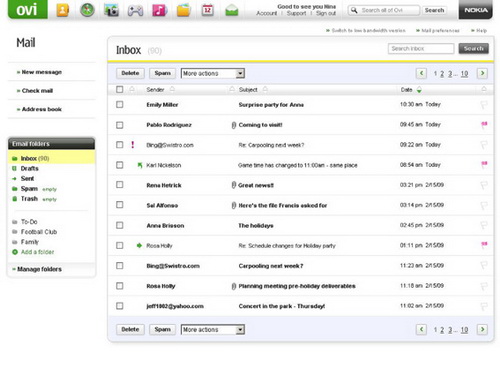Open the Ovi photo sharing camera icon

coord(111,10)
